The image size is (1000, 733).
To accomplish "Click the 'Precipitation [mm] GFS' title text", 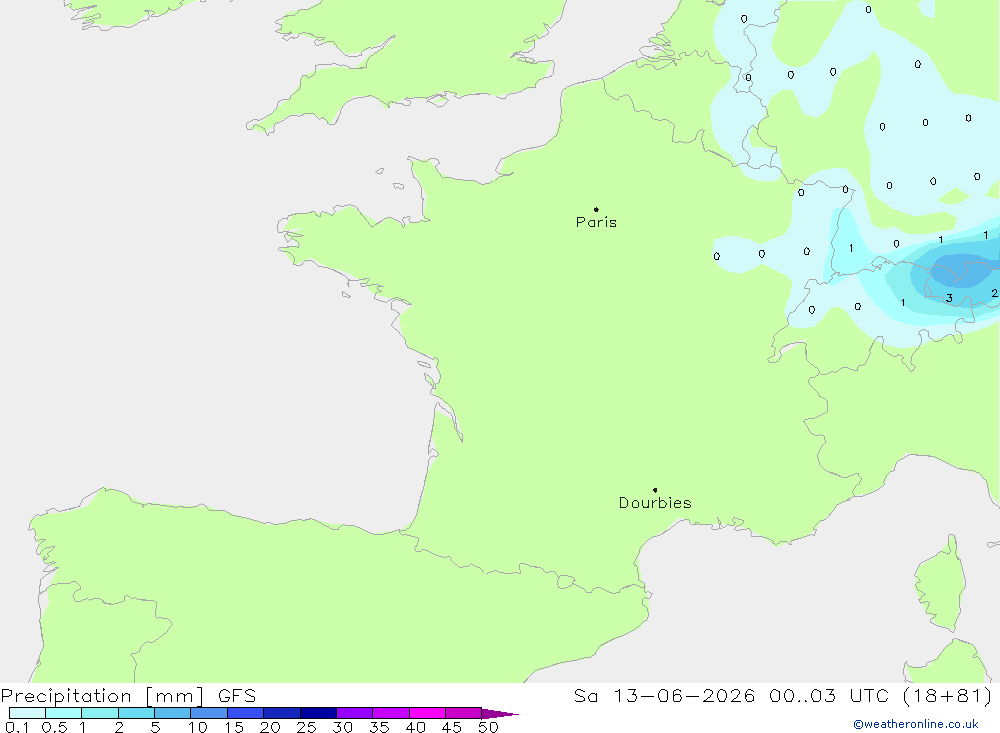I will 128,696.
